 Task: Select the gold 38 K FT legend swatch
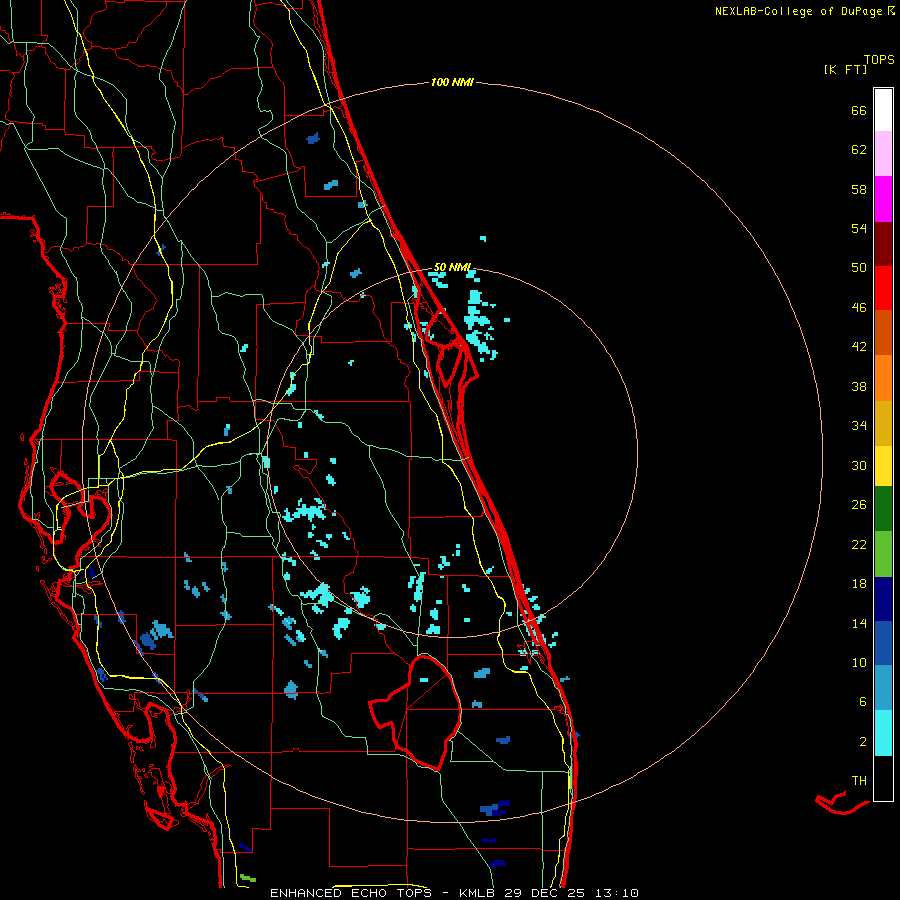(x=883, y=423)
